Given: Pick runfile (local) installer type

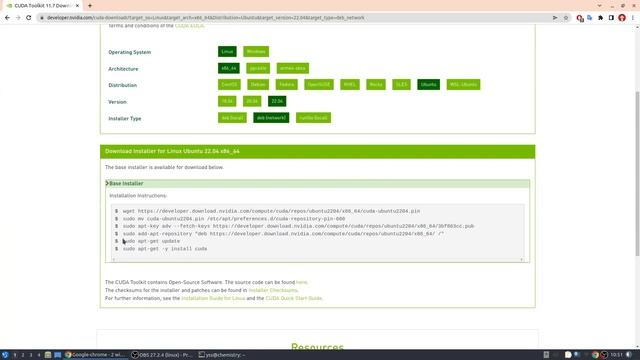Looking at the screenshot, I should click(313, 118).
